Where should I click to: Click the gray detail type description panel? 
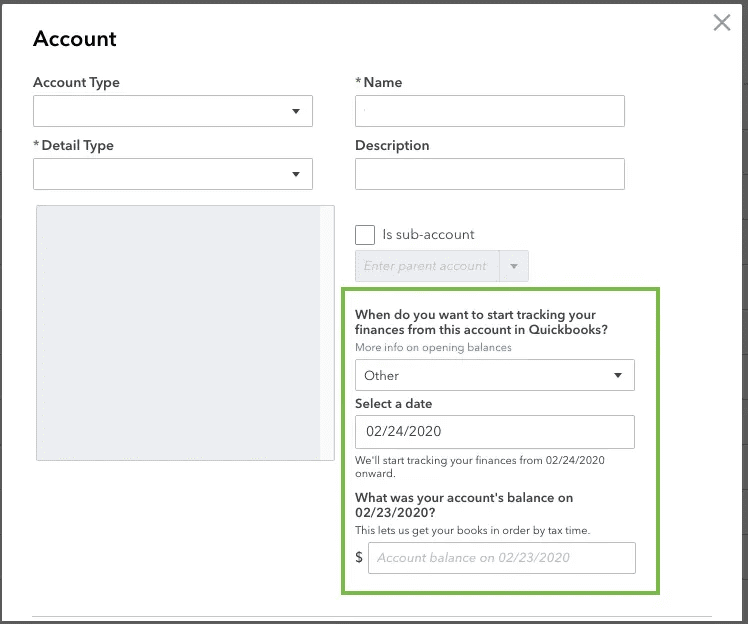(x=178, y=333)
